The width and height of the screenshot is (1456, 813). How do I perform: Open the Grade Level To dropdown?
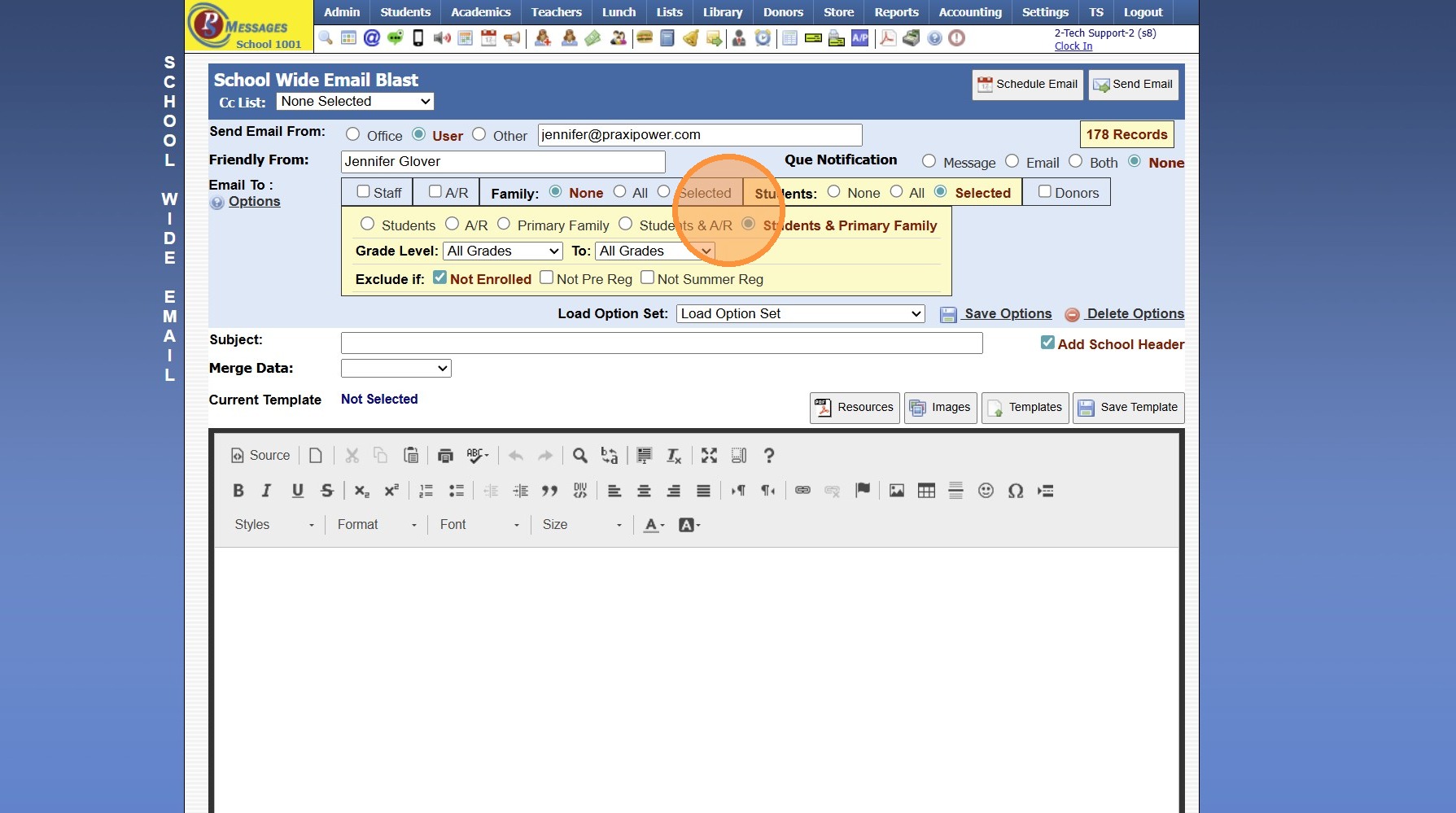tap(655, 251)
